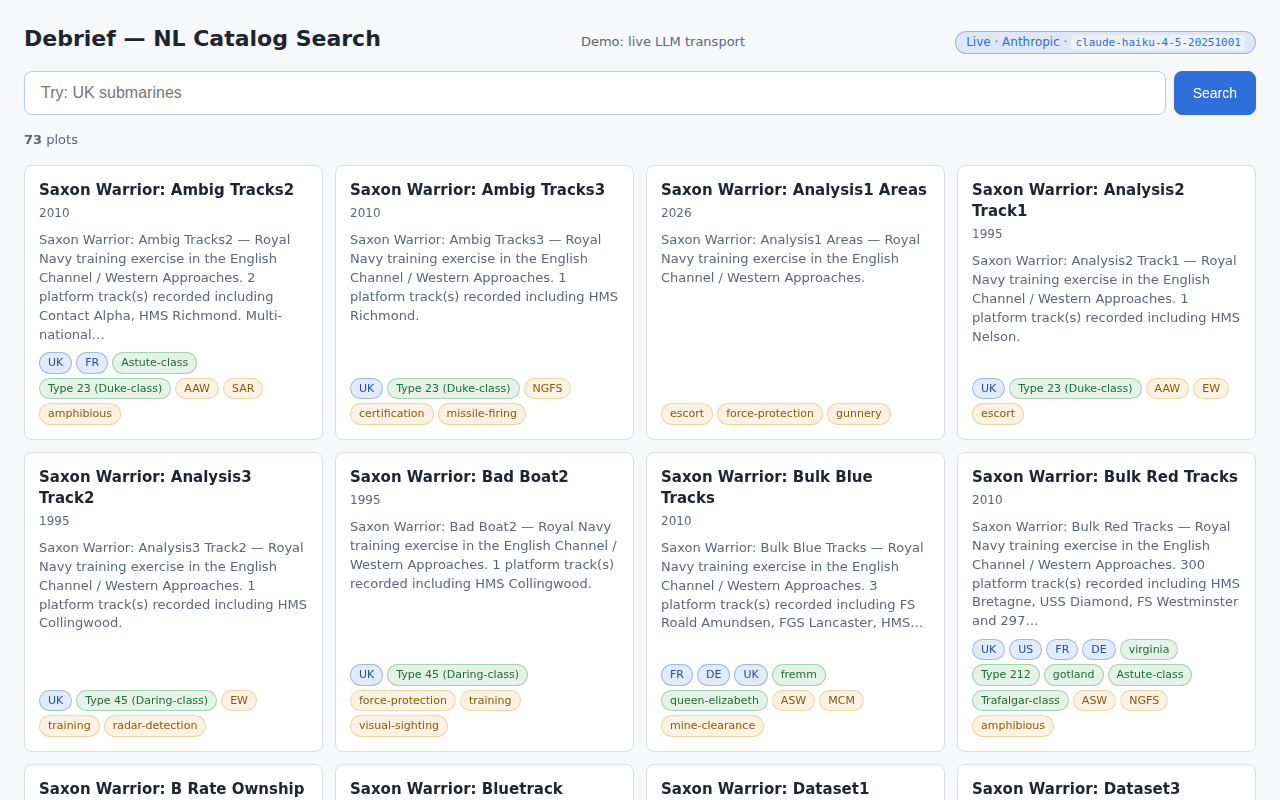
Task: Focus the catalog search input field
Action: click(x=594, y=93)
